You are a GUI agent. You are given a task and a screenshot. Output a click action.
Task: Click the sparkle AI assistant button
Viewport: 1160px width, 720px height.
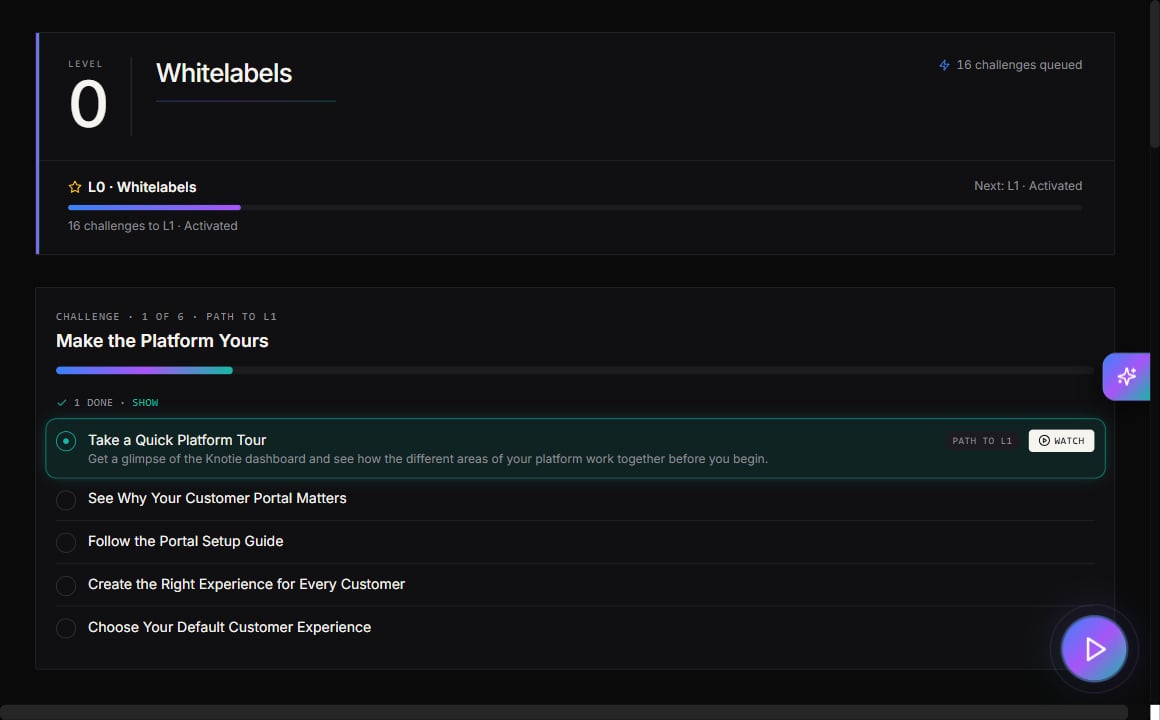pos(1126,377)
